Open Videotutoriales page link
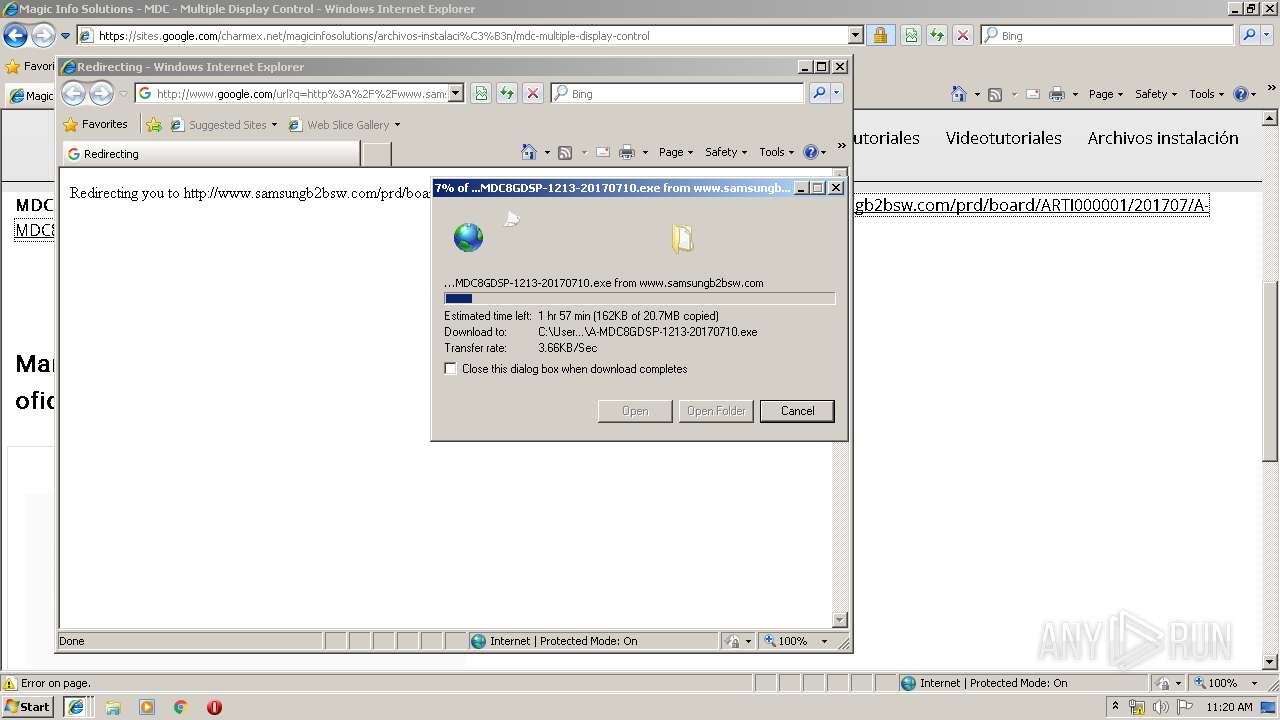 coord(1004,138)
